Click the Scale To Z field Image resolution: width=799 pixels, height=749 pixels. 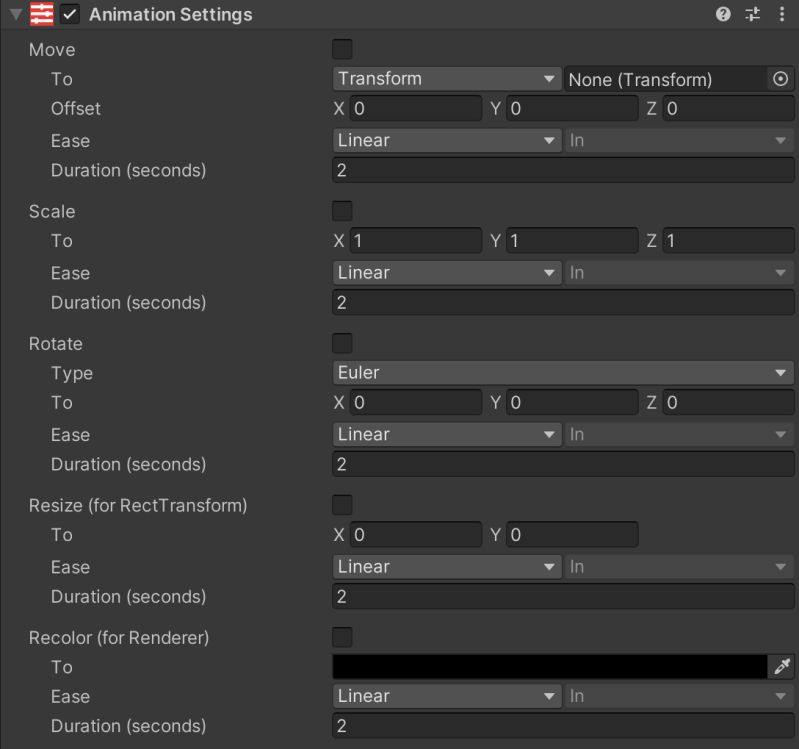pyautogui.click(x=729, y=240)
